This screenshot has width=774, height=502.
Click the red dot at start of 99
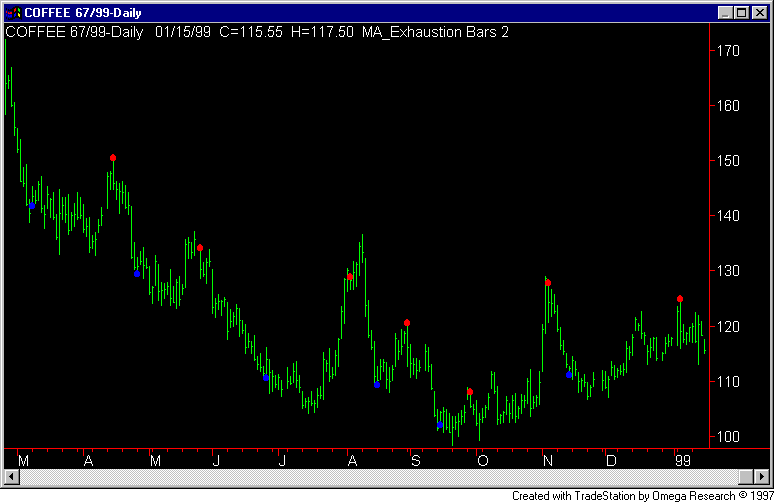(x=680, y=299)
